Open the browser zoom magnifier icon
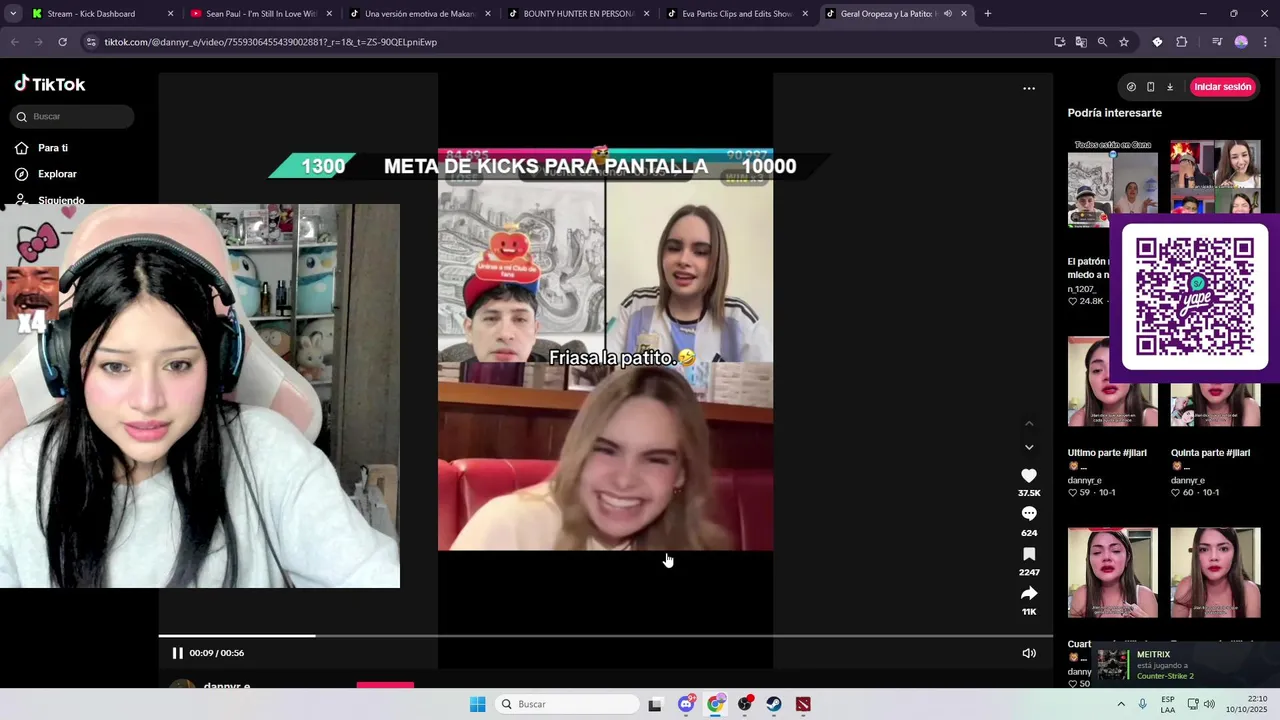 (1102, 42)
